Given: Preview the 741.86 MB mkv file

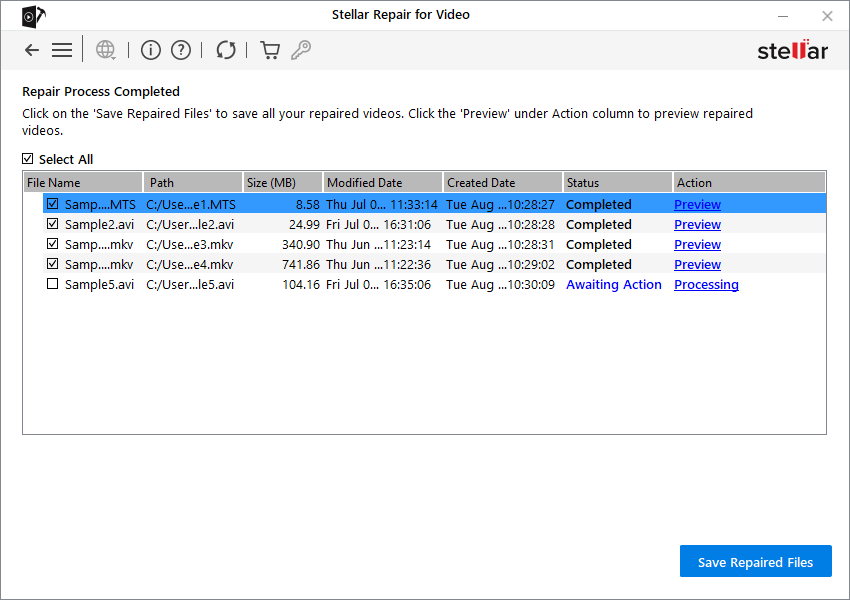Looking at the screenshot, I should [697, 264].
